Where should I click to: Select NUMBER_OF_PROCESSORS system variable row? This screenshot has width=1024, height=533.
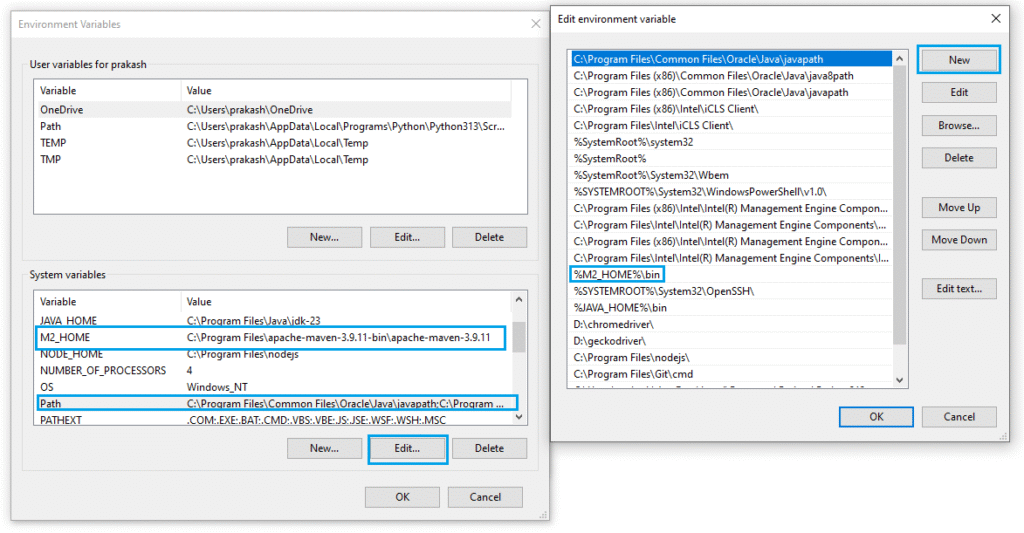[x=274, y=370]
